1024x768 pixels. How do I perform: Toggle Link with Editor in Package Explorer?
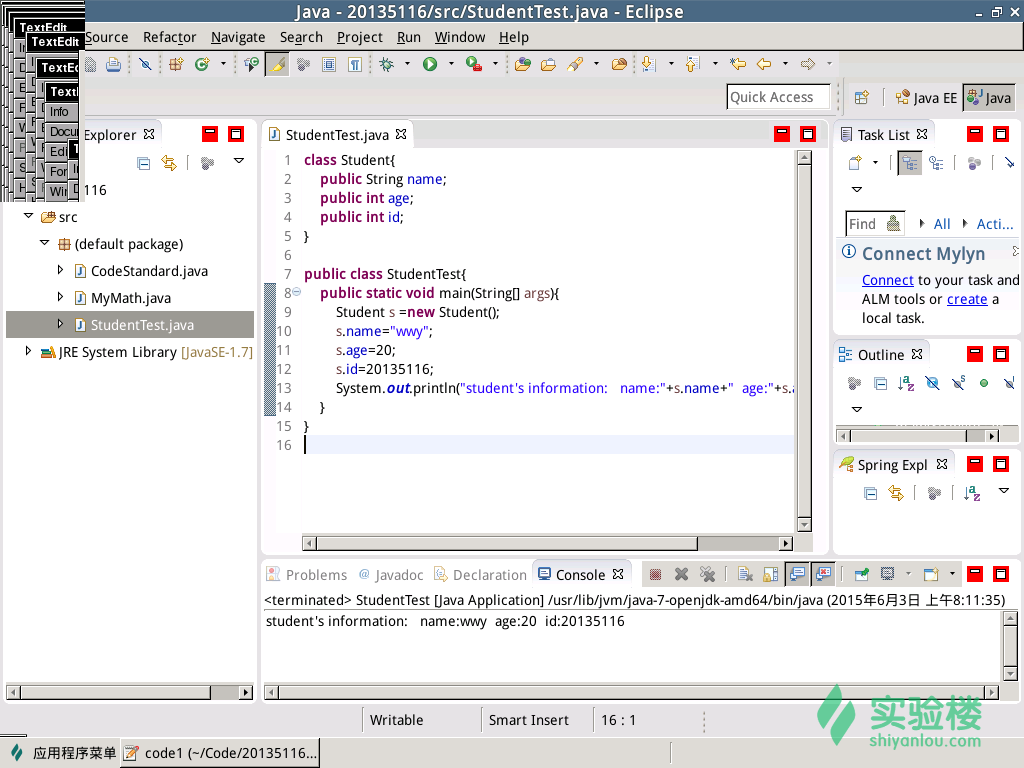point(169,163)
